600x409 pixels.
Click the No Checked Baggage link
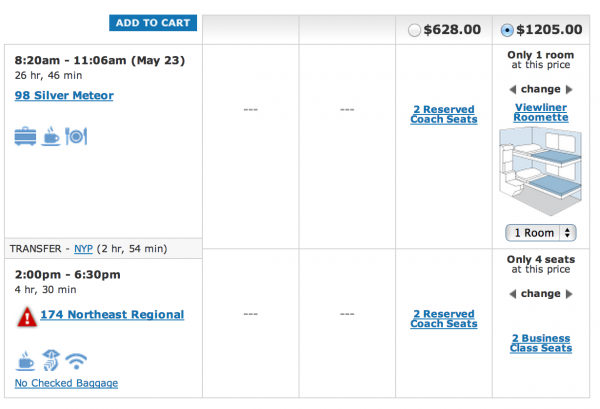point(66,383)
